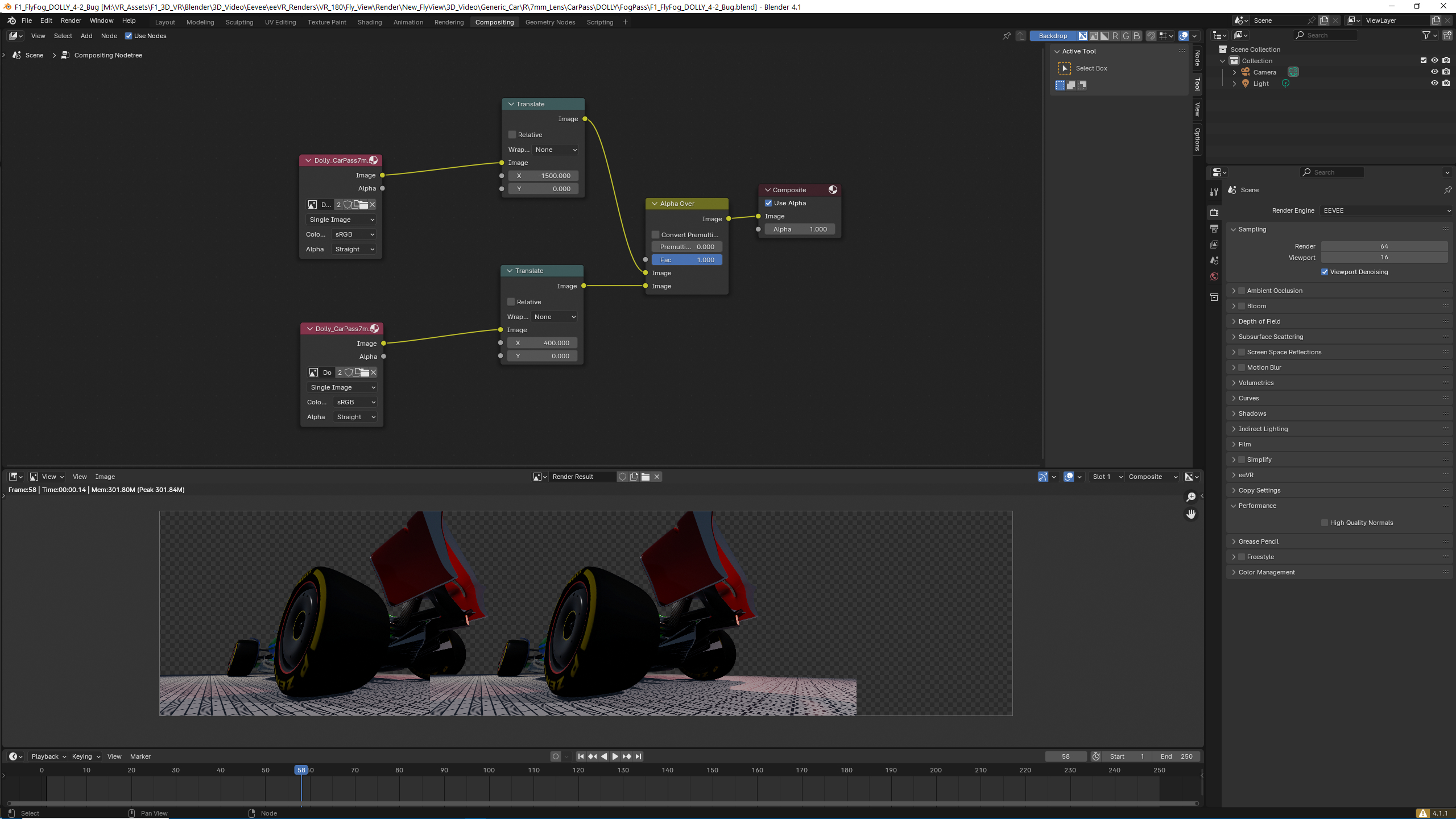Image resolution: width=1456 pixels, height=819 pixels.
Task: Enable Relative on upper Translate node
Action: point(512,135)
